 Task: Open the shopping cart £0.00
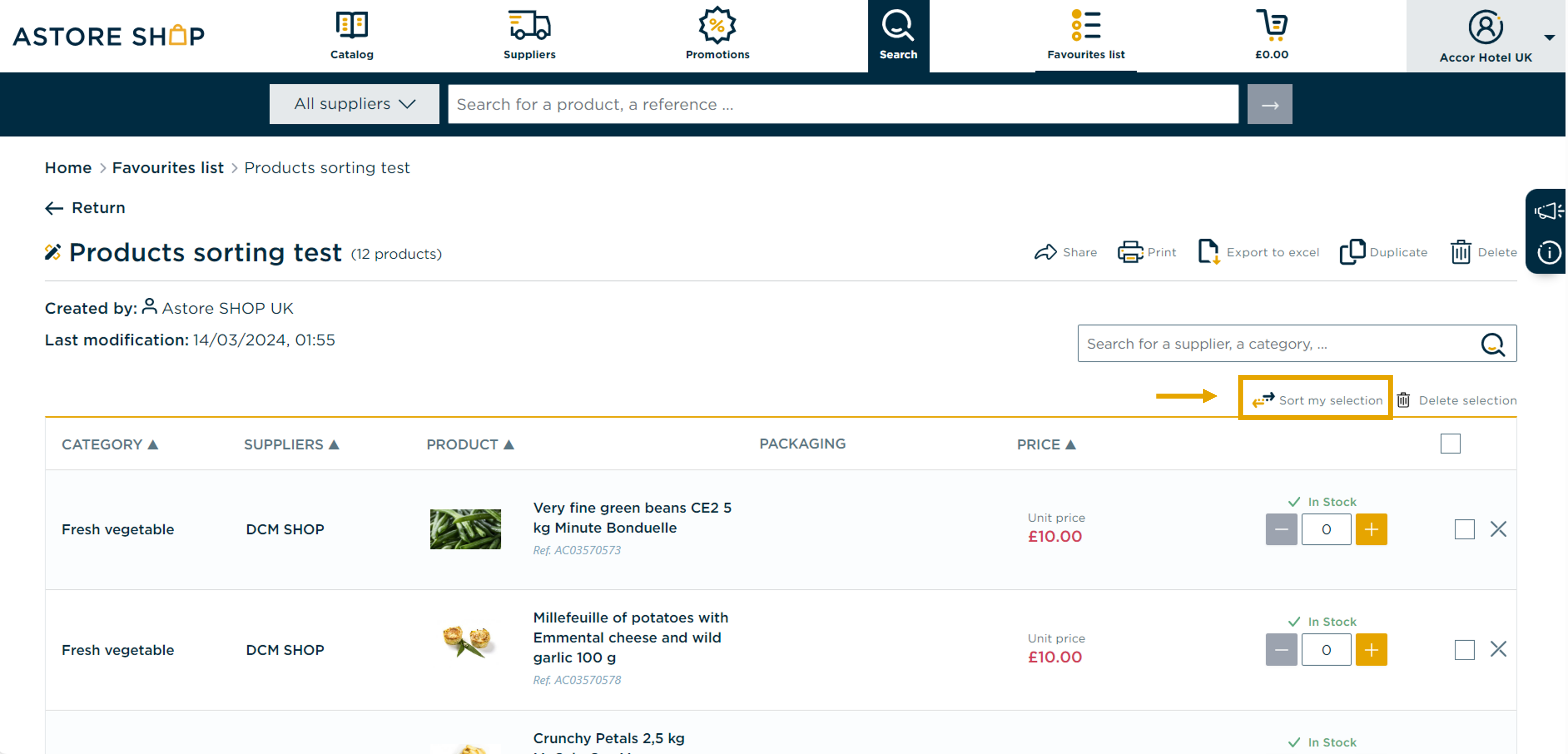point(1272,35)
